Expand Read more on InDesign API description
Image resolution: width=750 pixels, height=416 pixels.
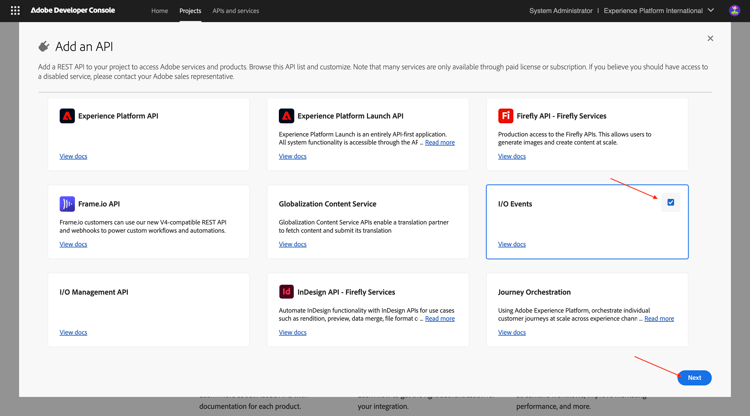pyautogui.click(x=439, y=319)
